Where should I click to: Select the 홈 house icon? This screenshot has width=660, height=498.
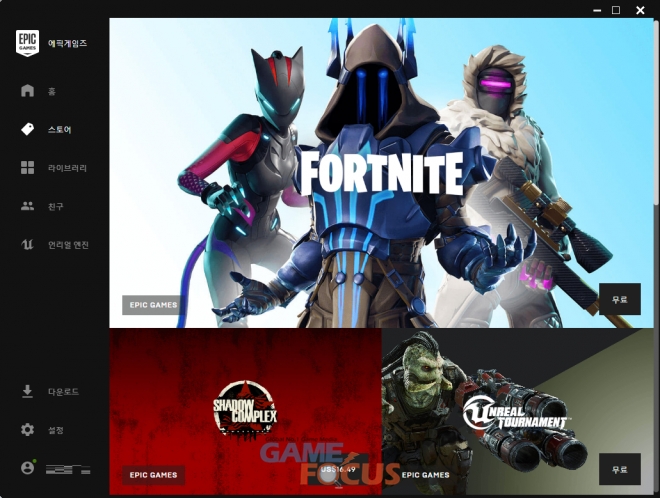[x=27, y=91]
